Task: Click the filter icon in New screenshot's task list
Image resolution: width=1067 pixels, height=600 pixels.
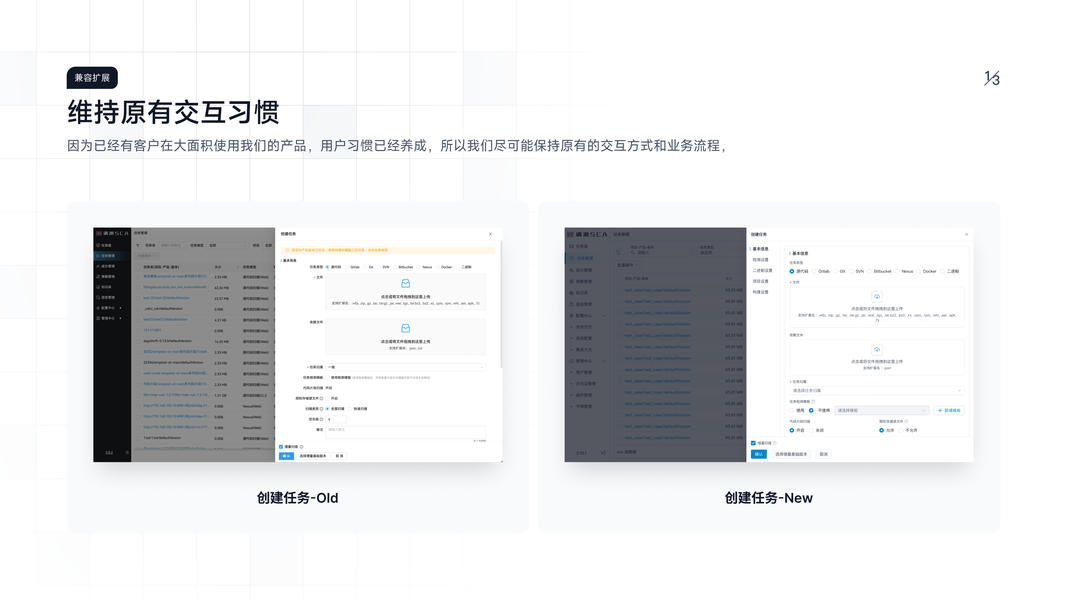Action: (618, 252)
